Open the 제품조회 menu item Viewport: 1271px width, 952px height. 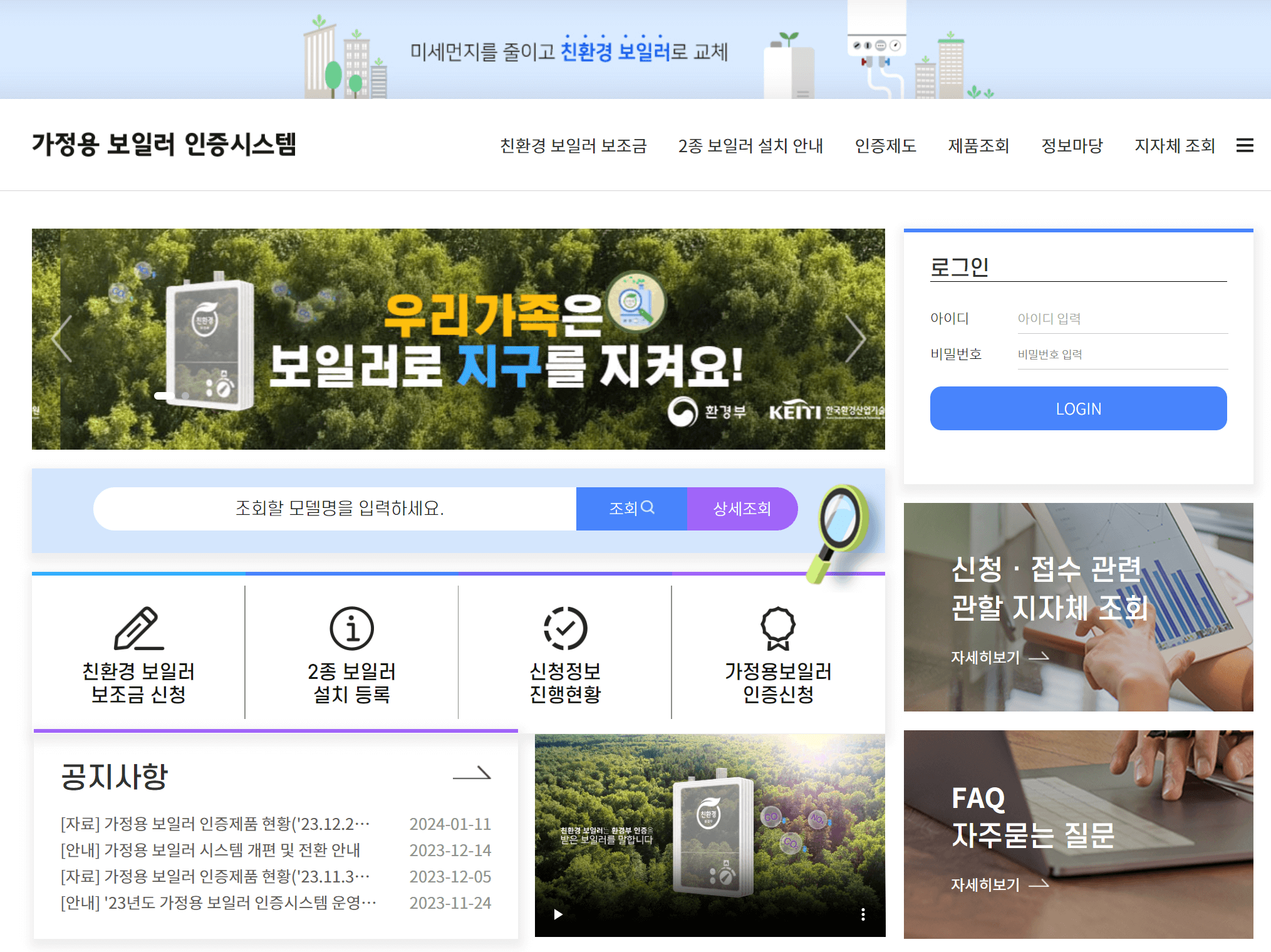pos(978,146)
